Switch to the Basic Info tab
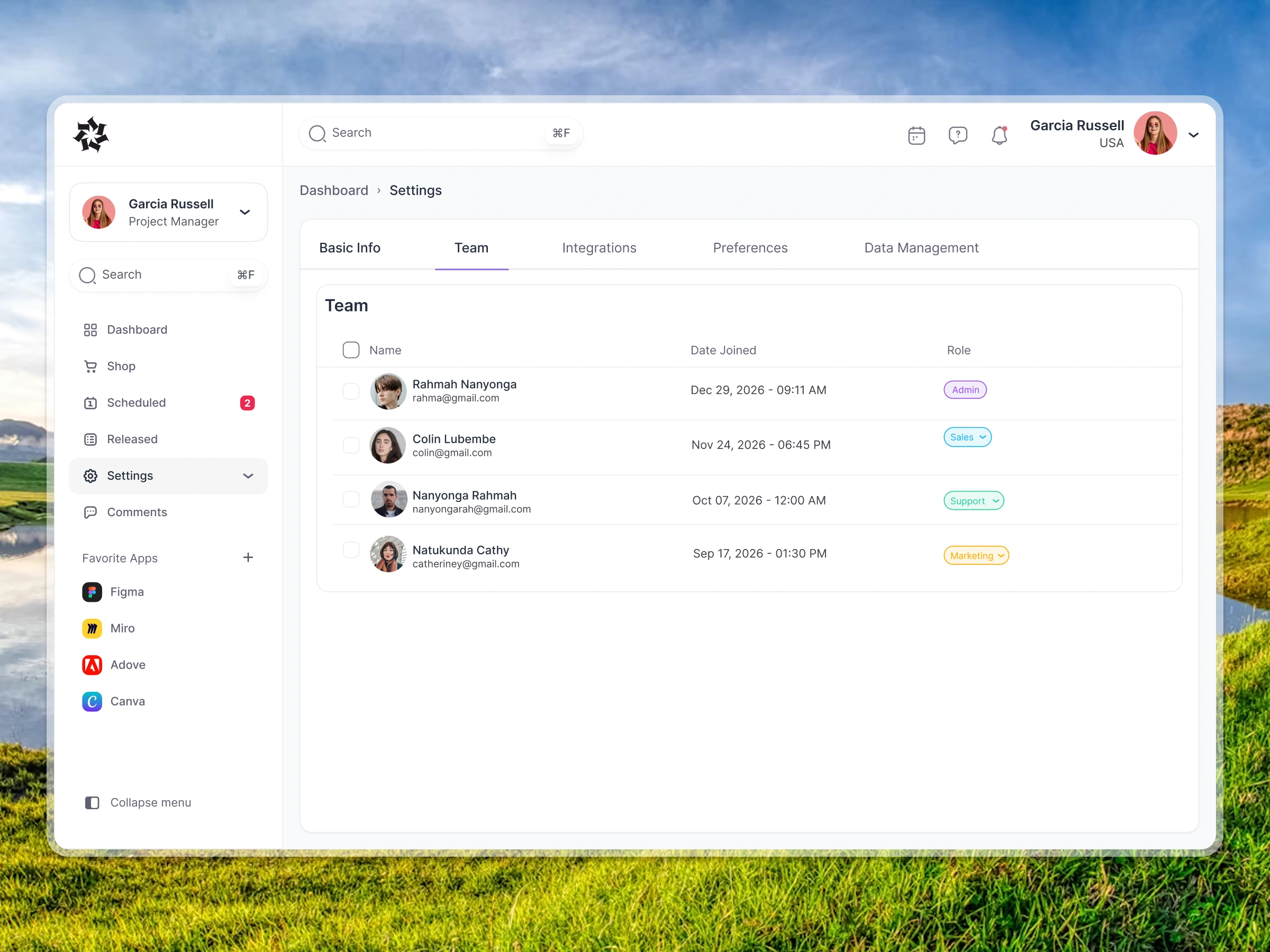This screenshot has width=1270, height=952. [350, 248]
